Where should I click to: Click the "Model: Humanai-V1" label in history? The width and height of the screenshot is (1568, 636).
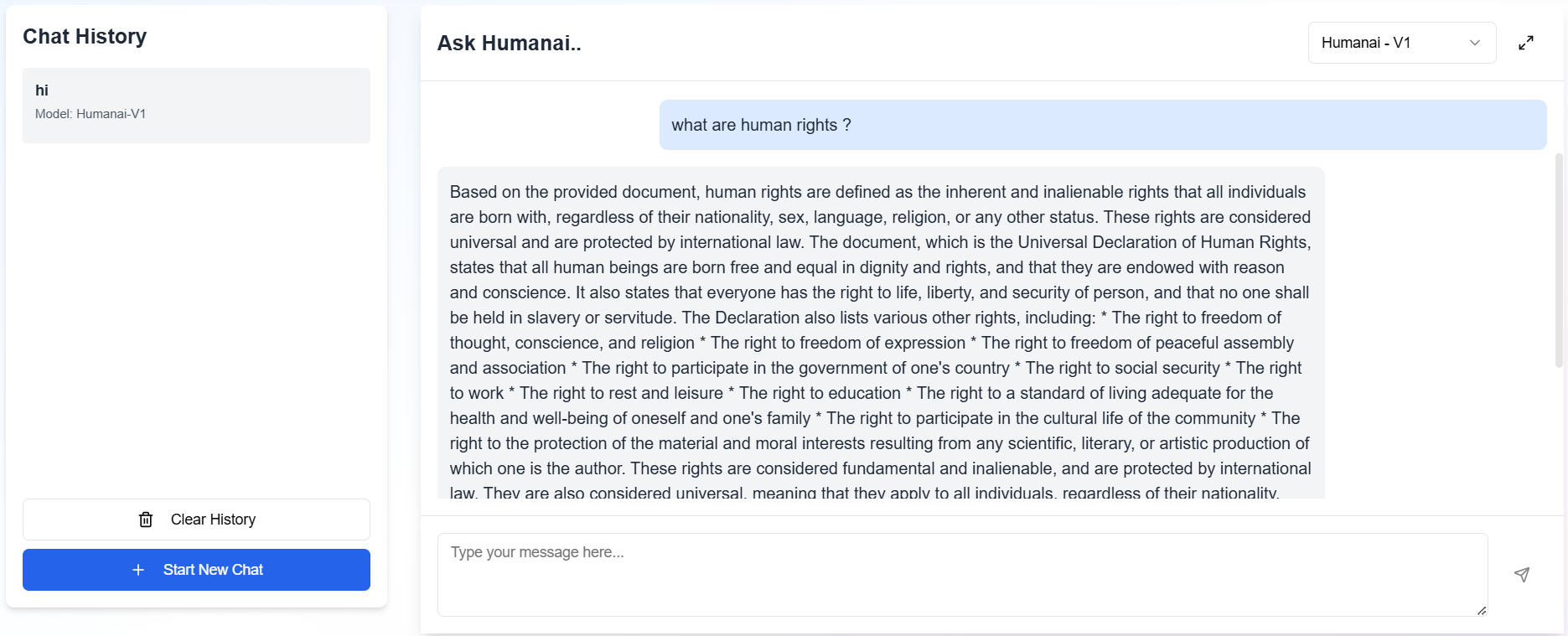(91, 114)
